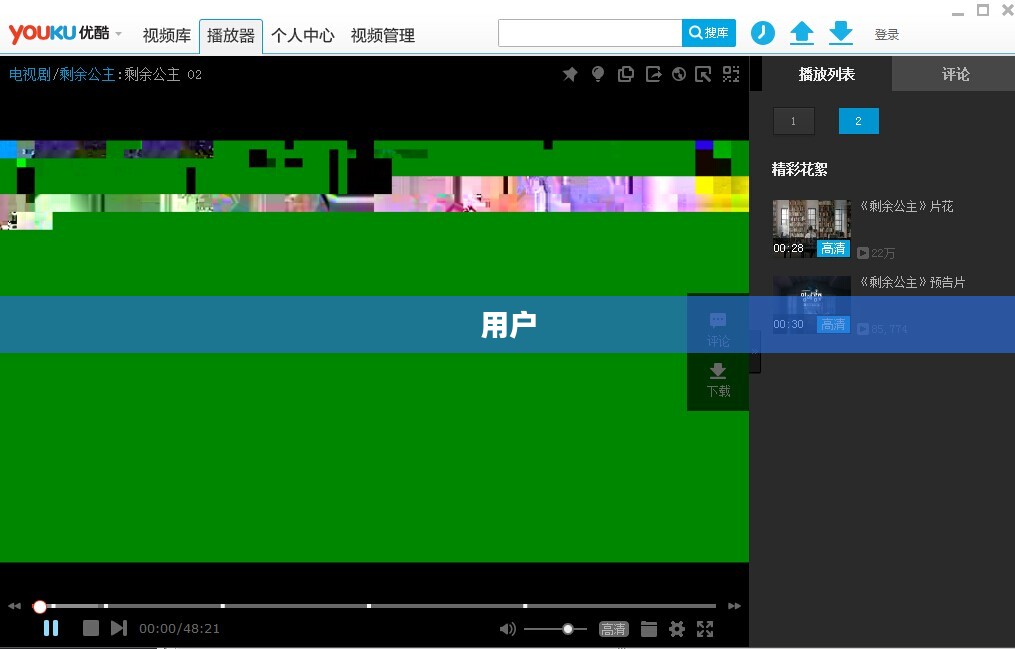Click the Youku logo
The image size is (1015, 649).
[x=58, y=33]
